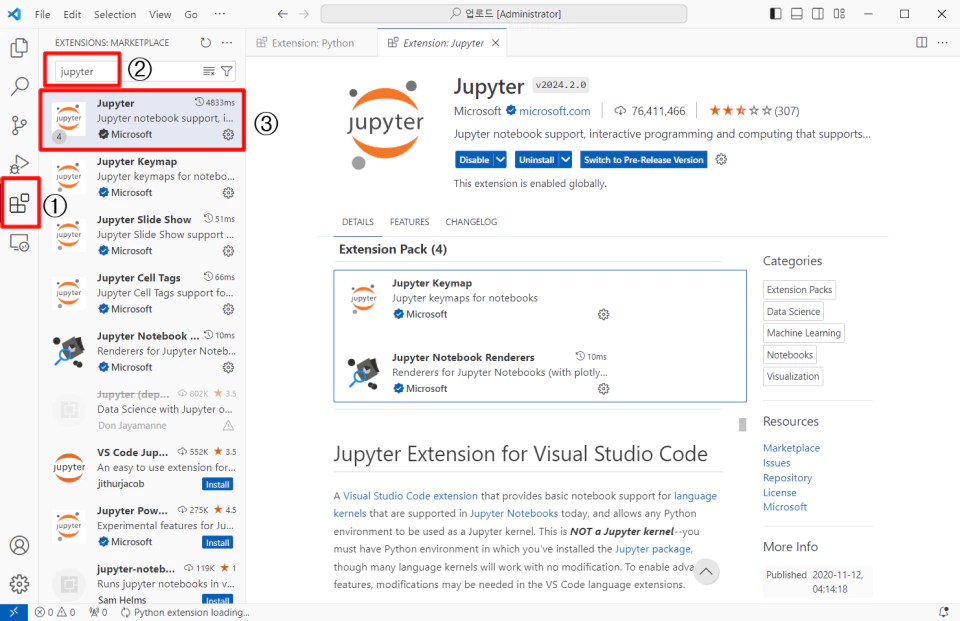Toggle secondary side bar layout button
This screenshot has height=621, width=960.
coord(817,13)
